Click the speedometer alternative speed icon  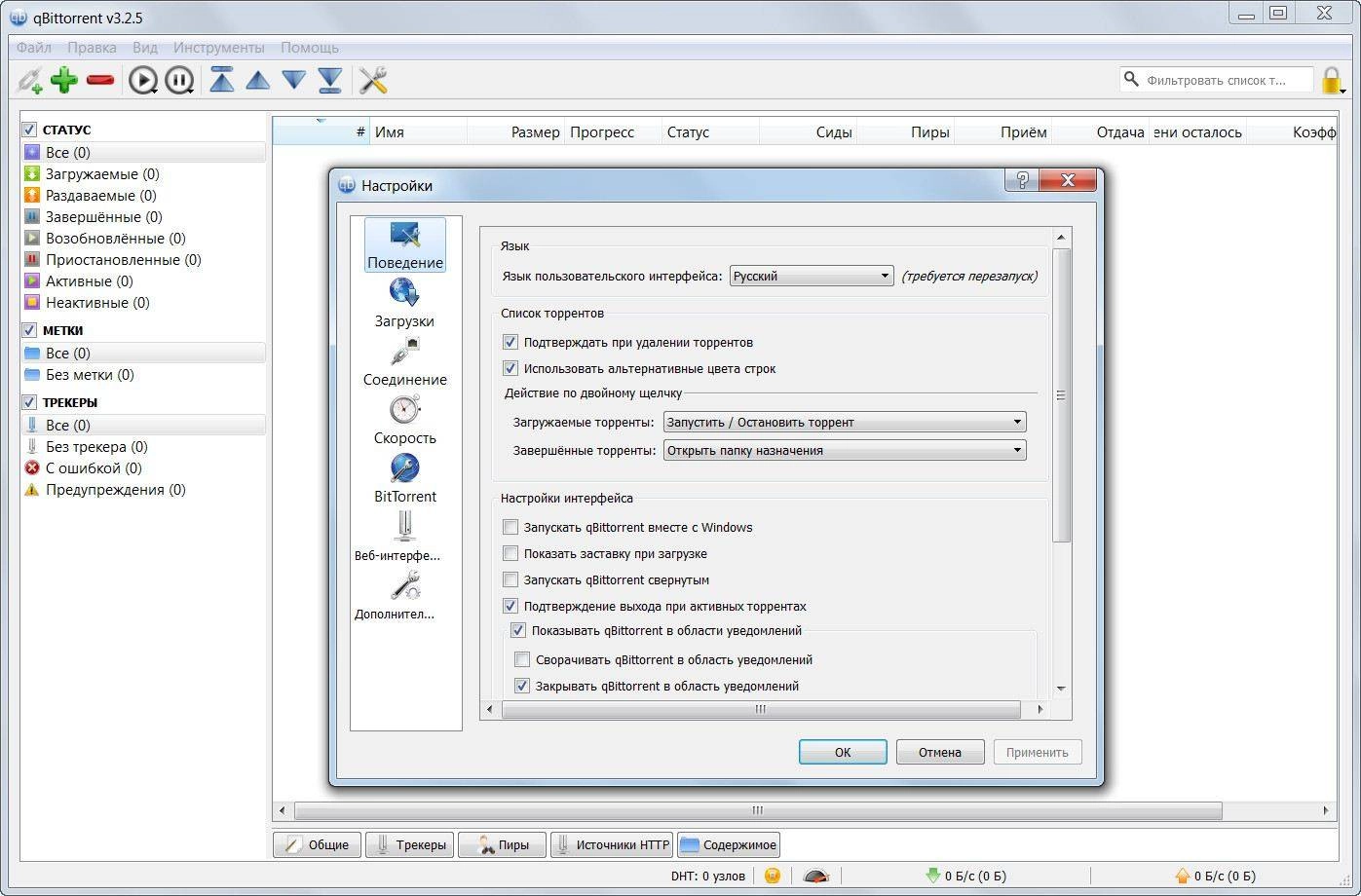click(x=816, y=876)
